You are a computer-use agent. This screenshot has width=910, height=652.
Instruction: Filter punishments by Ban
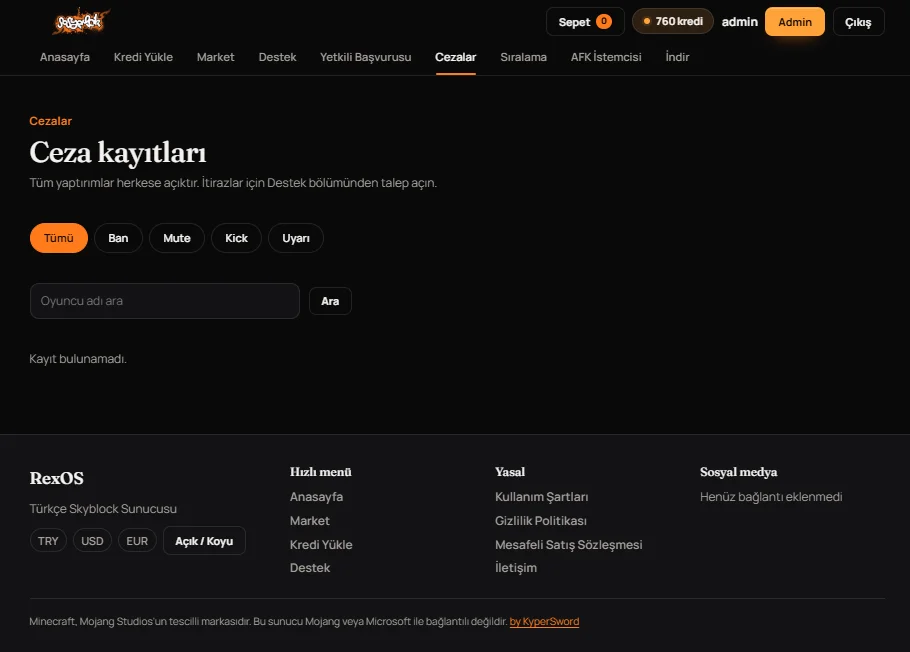pyautogui.click(x=118, y=238)
